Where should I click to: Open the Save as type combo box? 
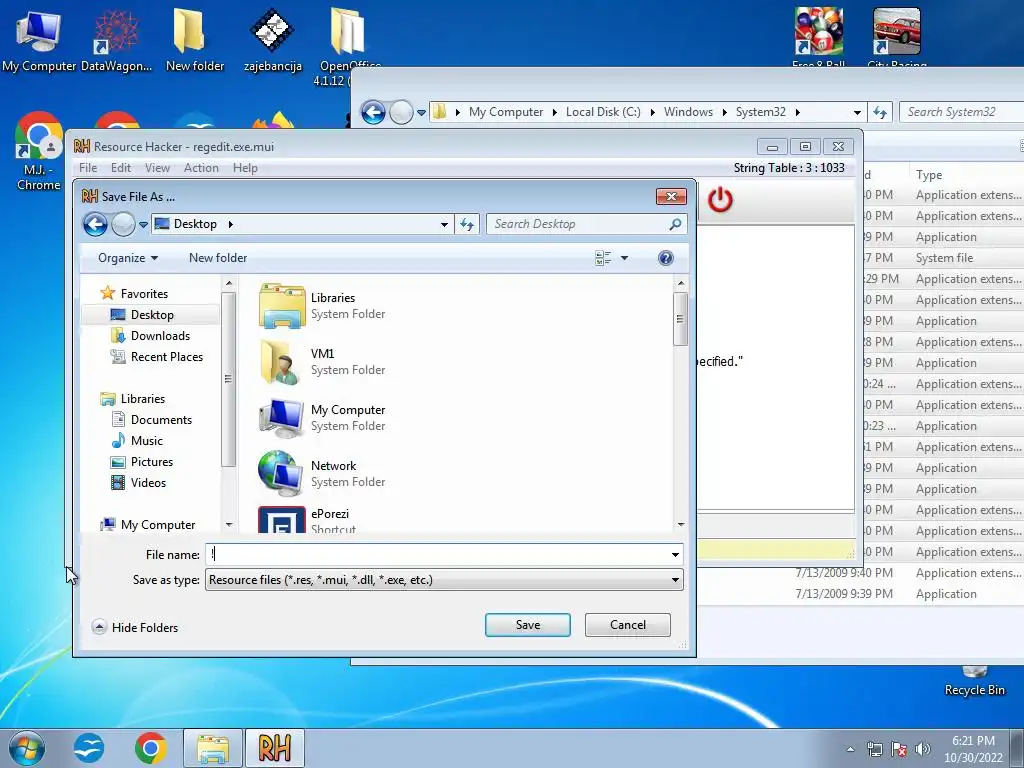[x=444, y=580]
